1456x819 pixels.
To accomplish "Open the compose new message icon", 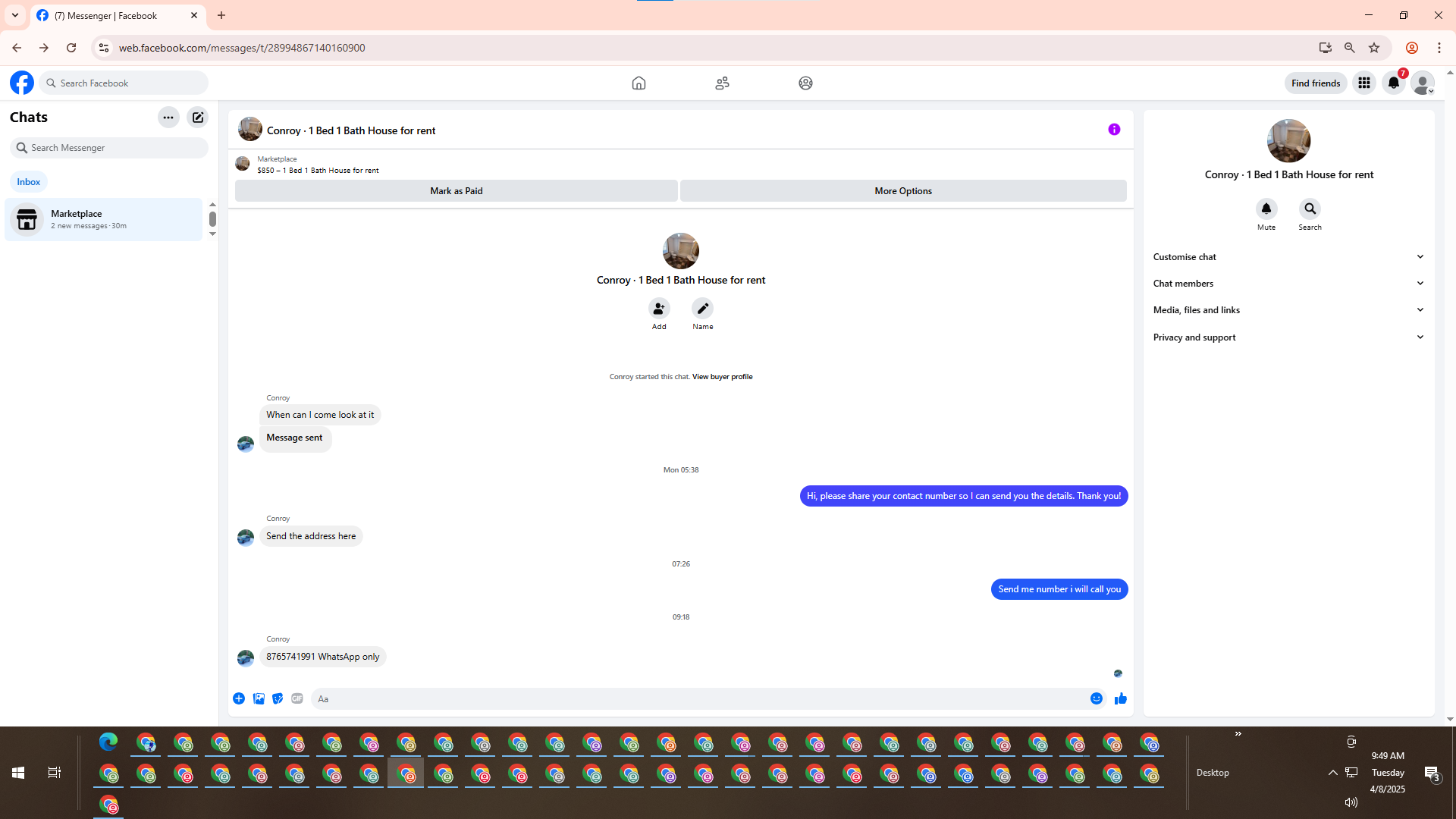I will (198, 118).
